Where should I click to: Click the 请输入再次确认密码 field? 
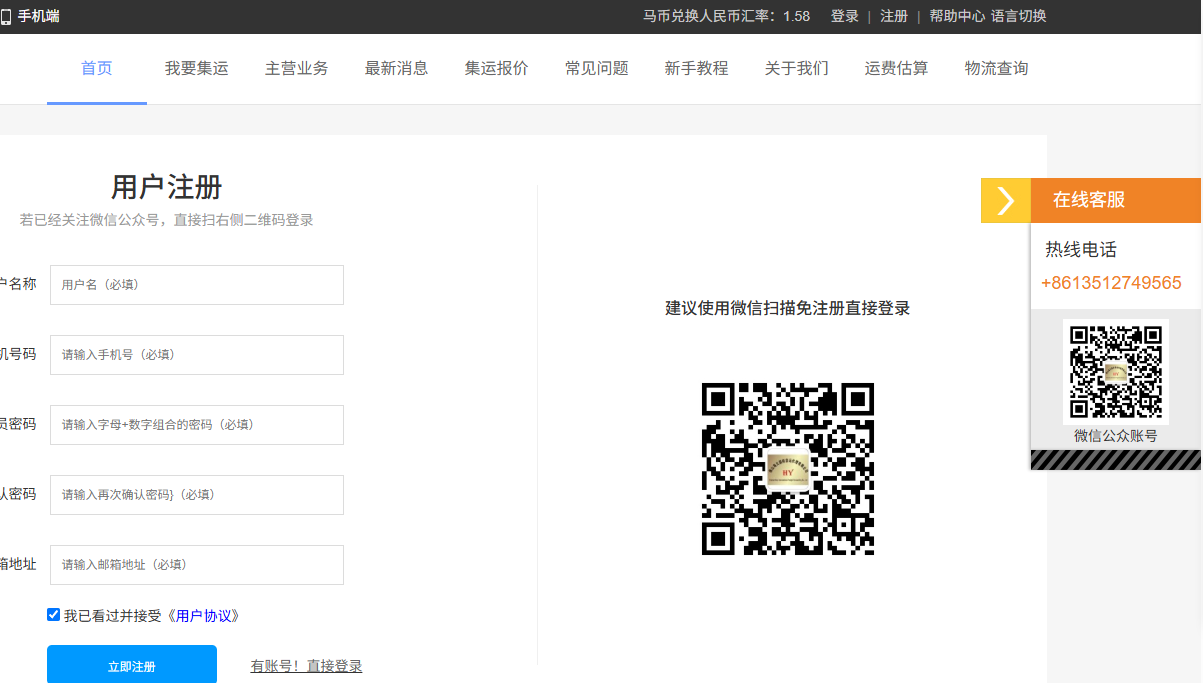coord(197,495)
